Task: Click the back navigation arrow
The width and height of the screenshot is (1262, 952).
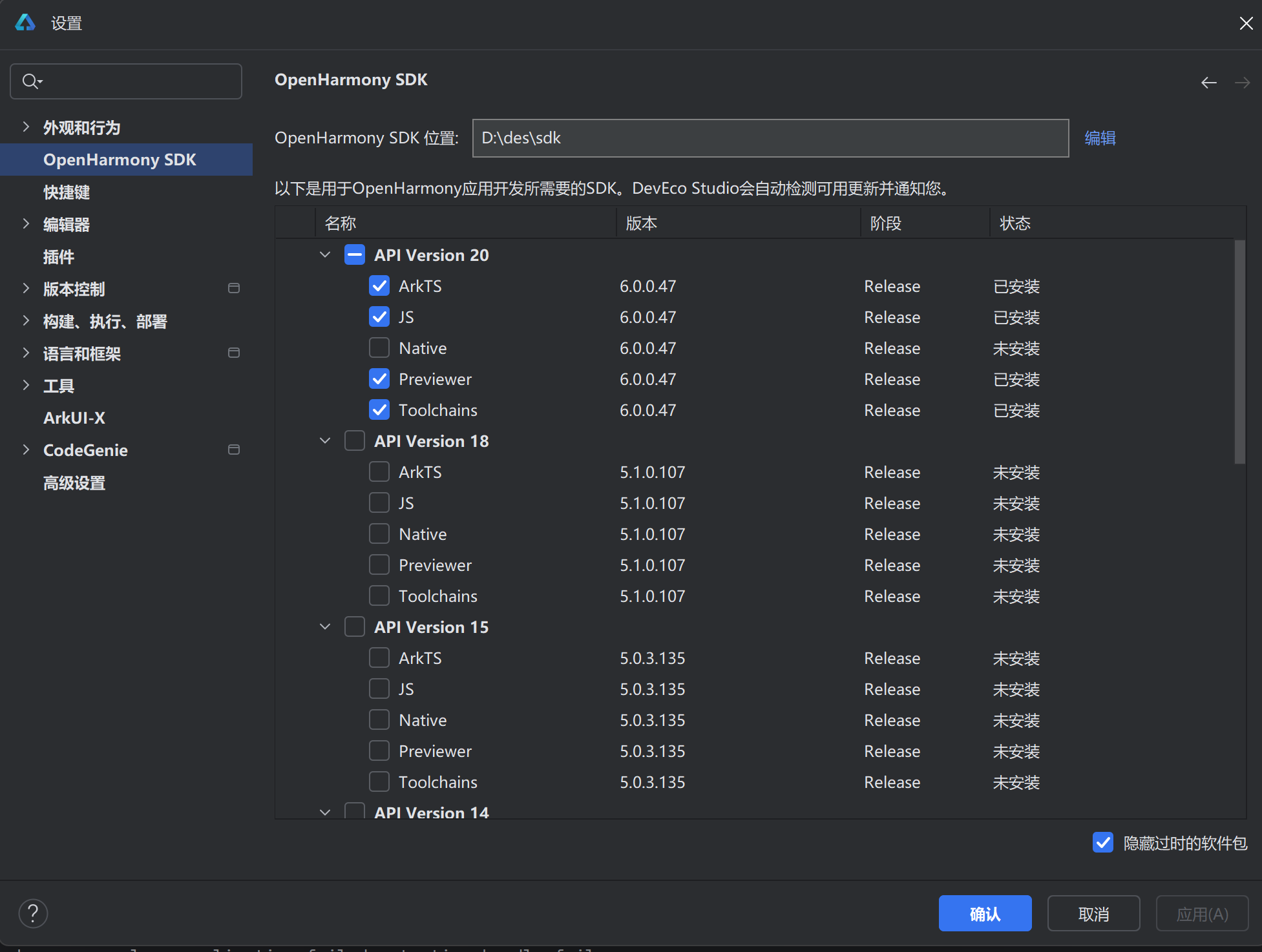Action: click(x=1208, y=83)
